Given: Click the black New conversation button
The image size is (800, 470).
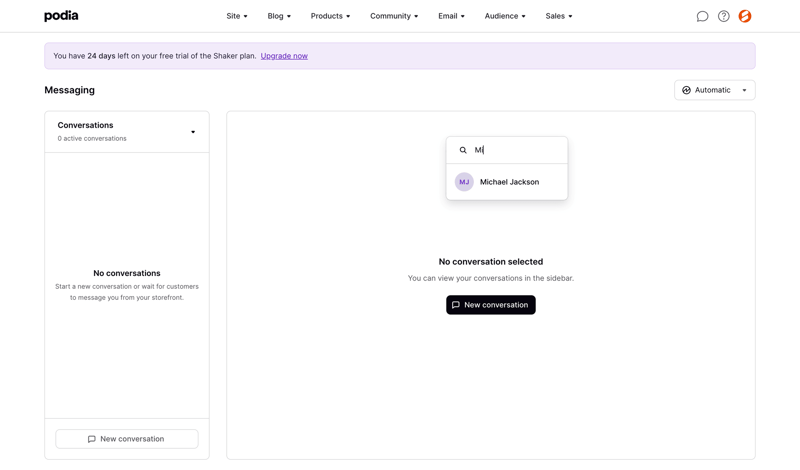Looking at the screenshot, I should [x=491, y=305].
